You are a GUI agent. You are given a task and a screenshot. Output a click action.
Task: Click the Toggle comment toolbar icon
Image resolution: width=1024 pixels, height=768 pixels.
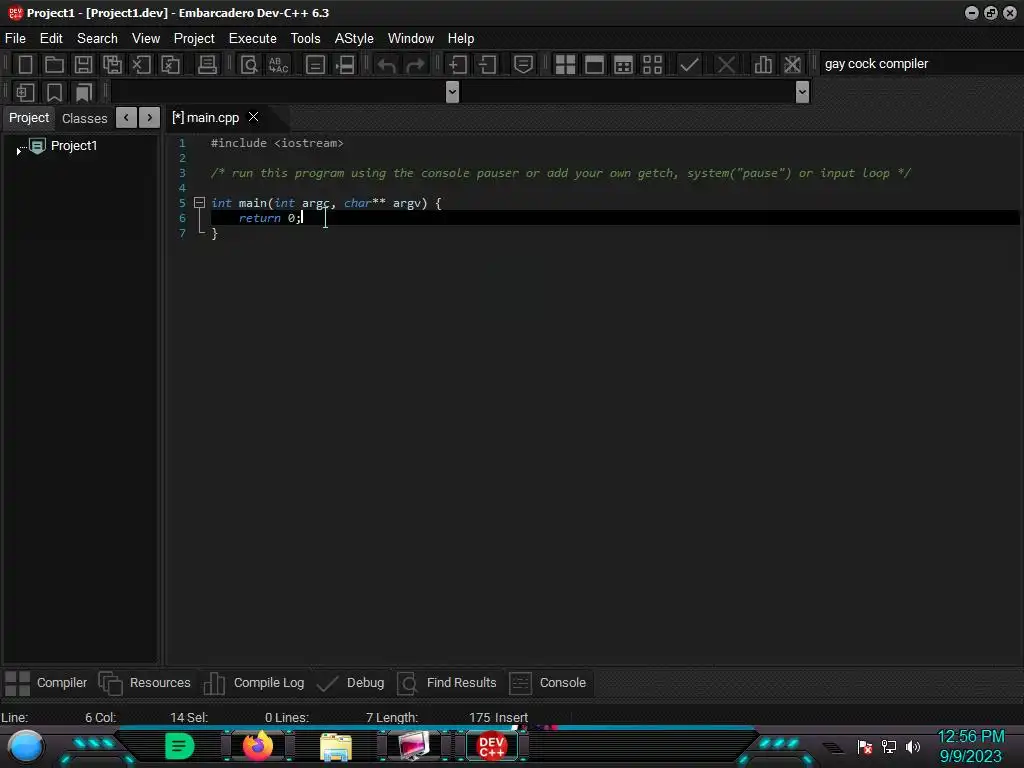tap(523, 65)
